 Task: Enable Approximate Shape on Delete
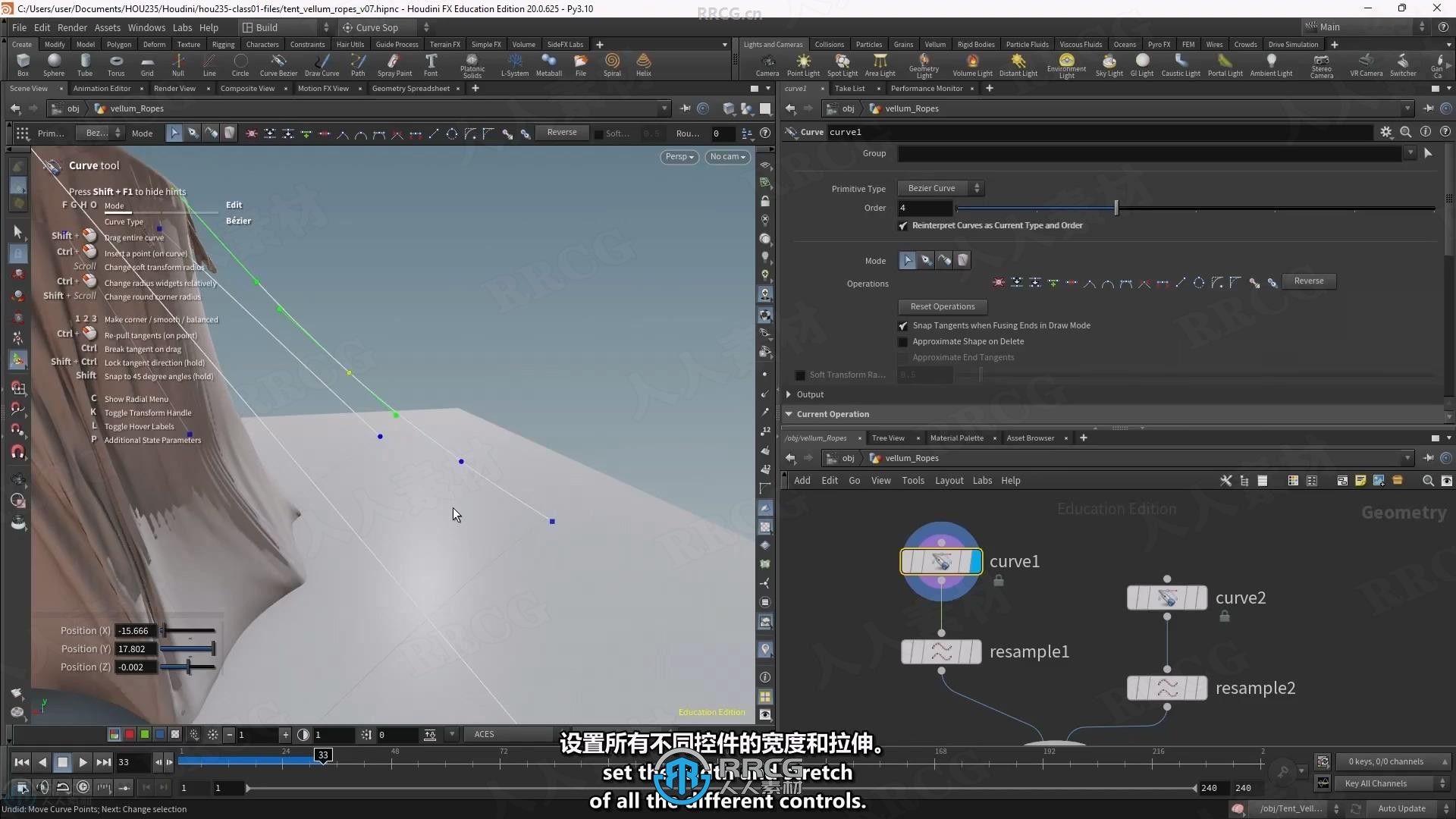903,342
